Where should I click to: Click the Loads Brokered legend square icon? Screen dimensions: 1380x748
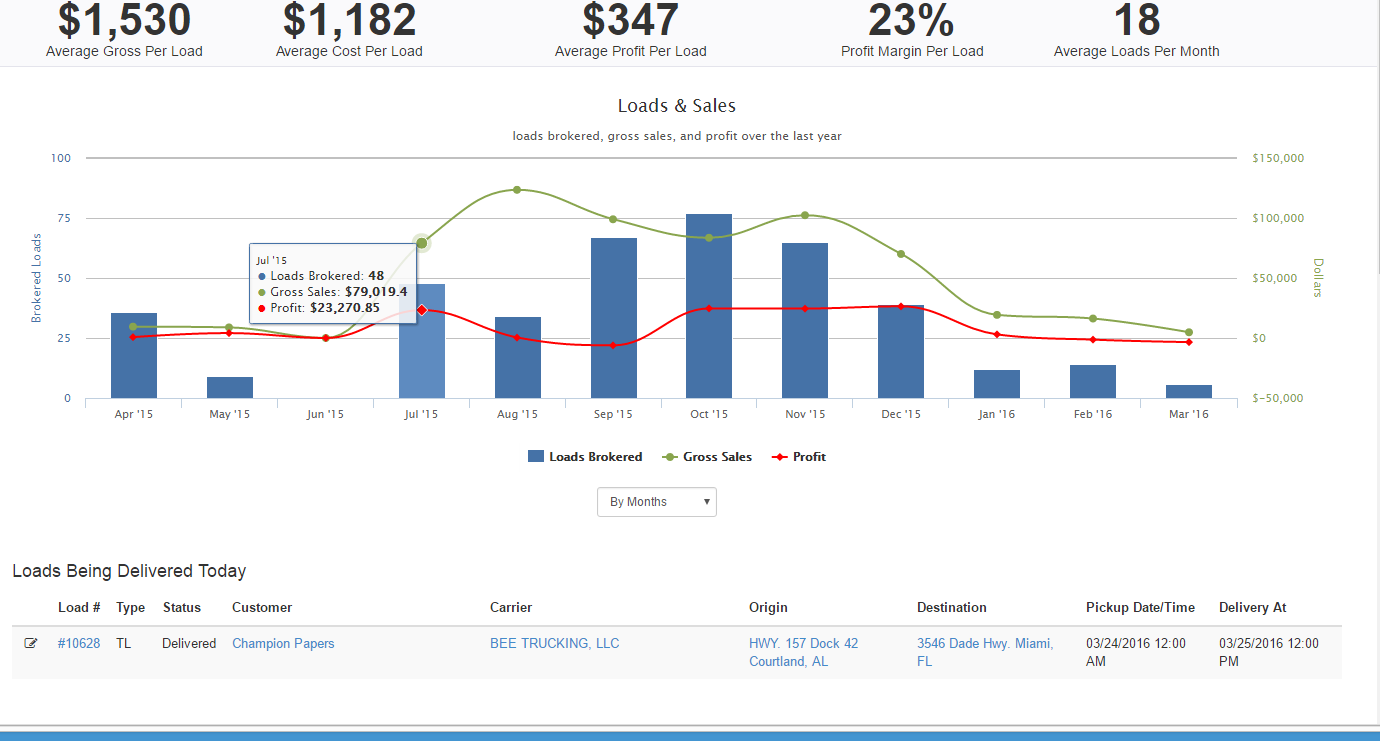click(534, 456)
